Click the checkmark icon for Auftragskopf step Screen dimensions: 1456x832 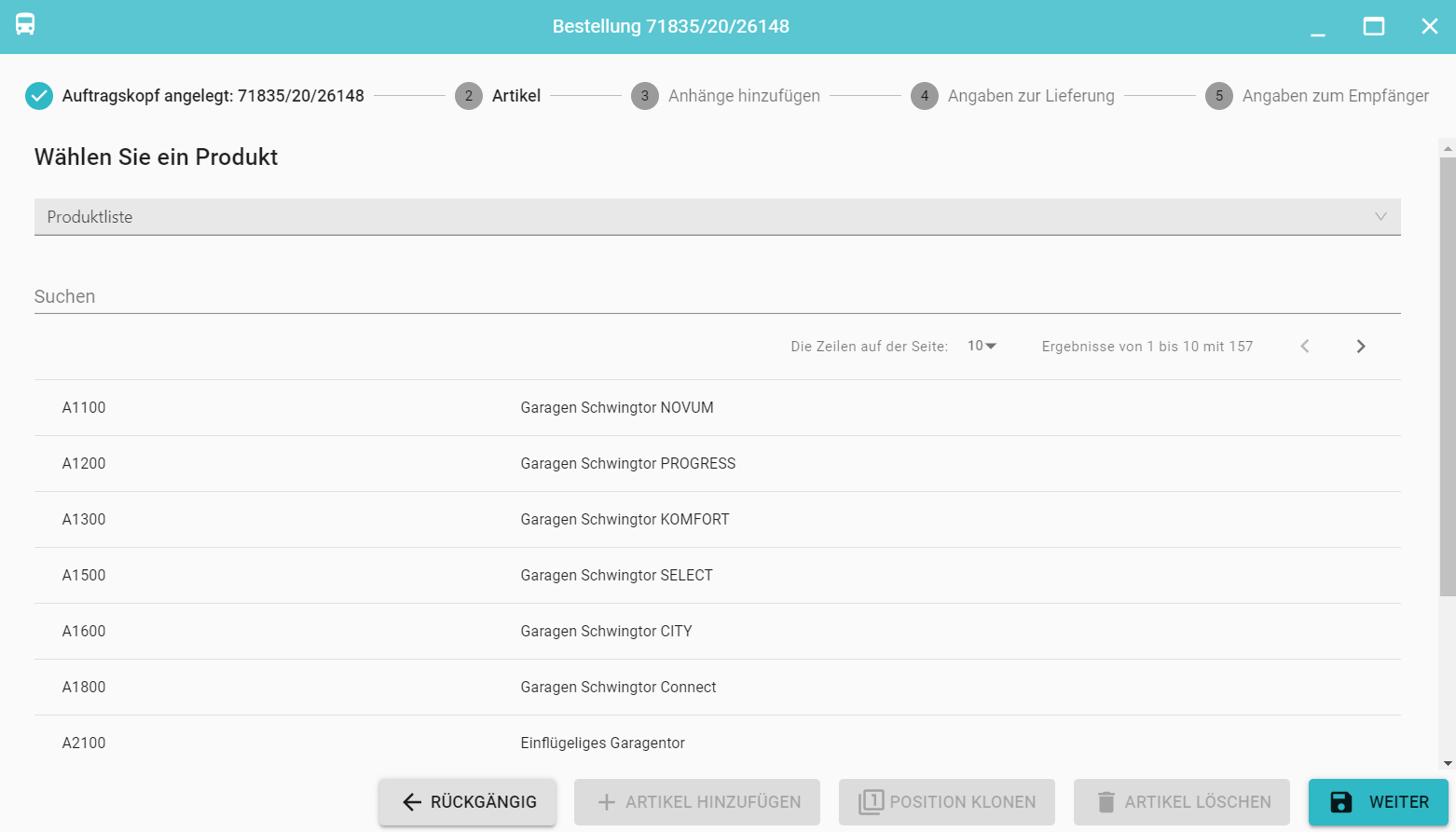pos(39,96)
